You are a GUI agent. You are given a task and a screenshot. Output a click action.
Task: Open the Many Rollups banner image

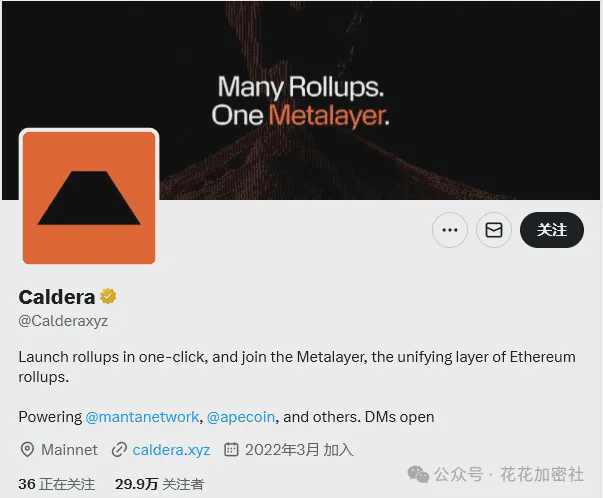coord(301,100)
